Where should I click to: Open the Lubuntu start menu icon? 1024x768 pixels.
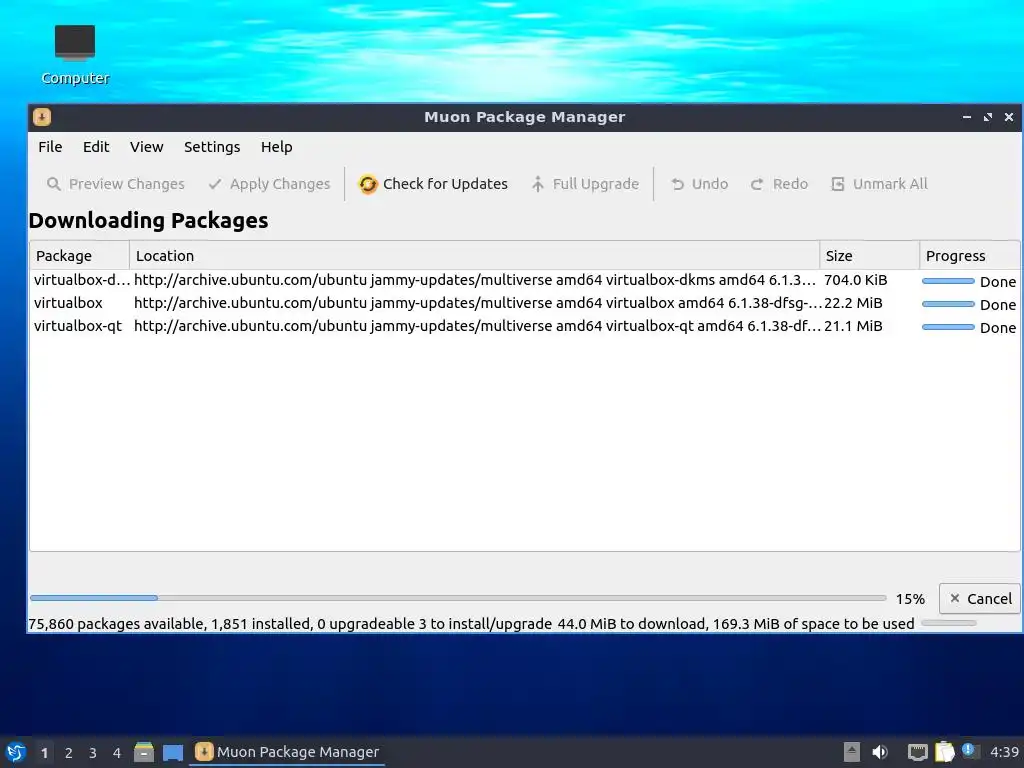16,752
